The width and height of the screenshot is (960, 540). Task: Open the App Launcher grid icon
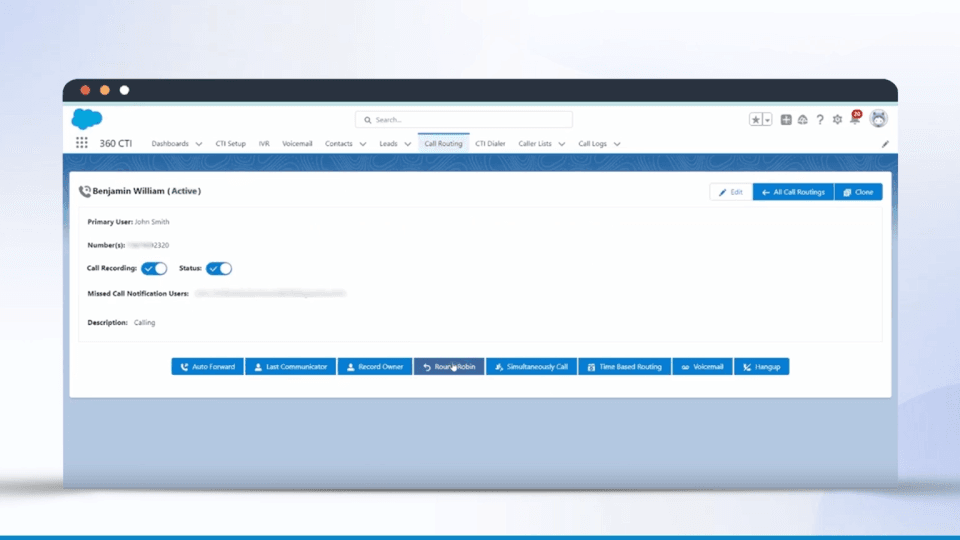[81, 143]
